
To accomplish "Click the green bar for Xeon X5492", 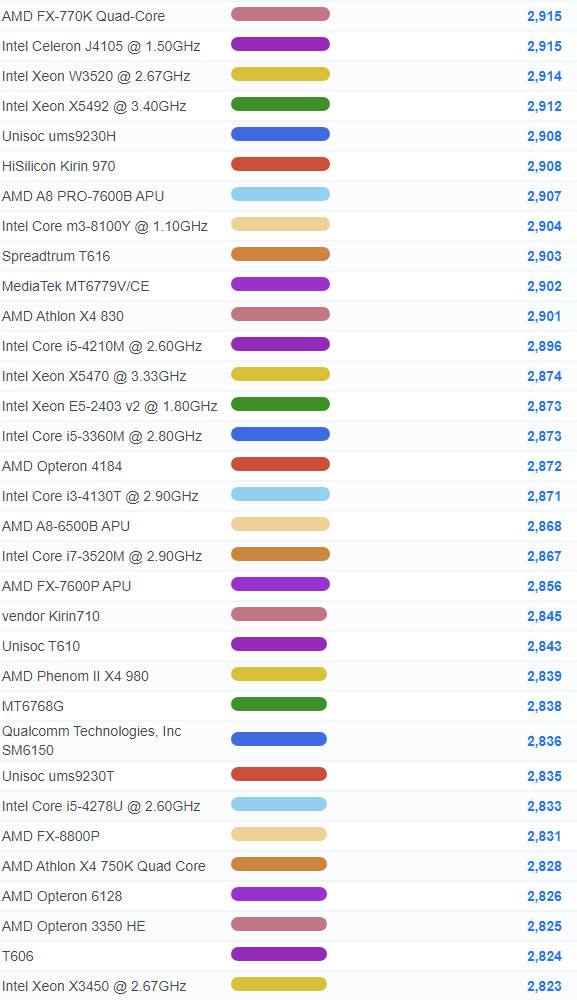I will (x=280, y=104).
